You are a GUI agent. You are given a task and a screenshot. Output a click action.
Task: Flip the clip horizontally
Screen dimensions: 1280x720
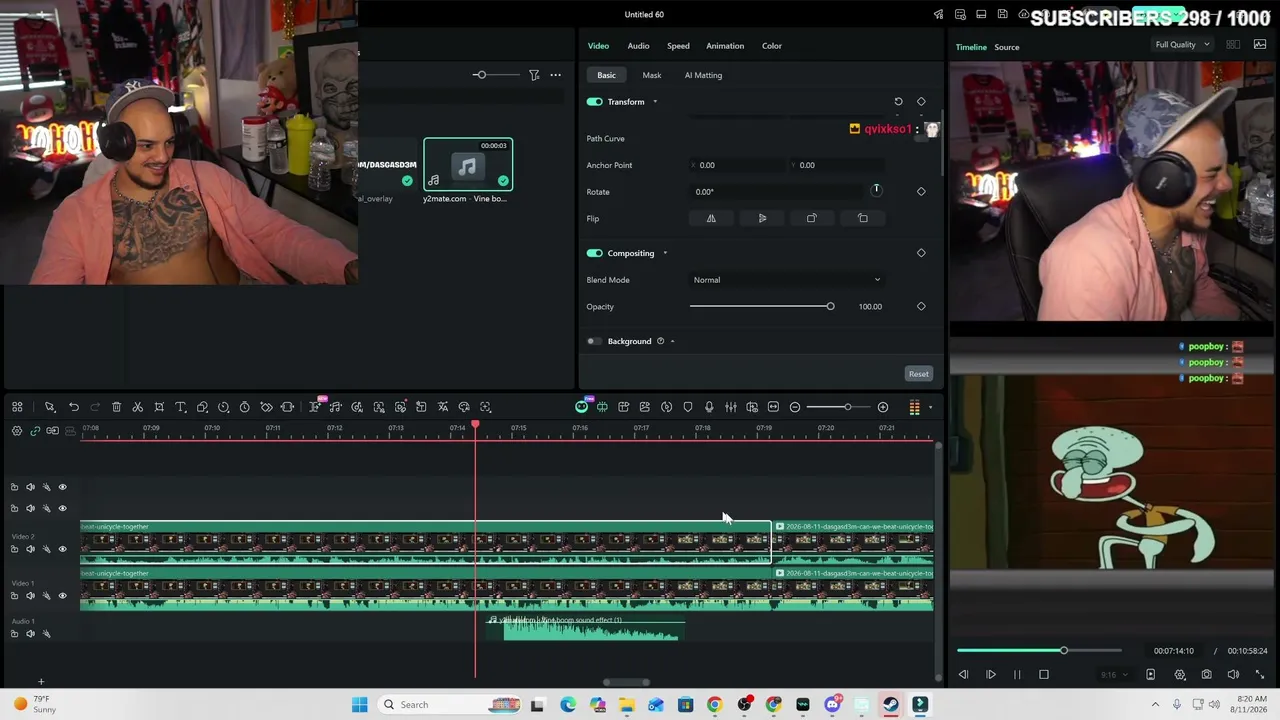pos(711,218)
